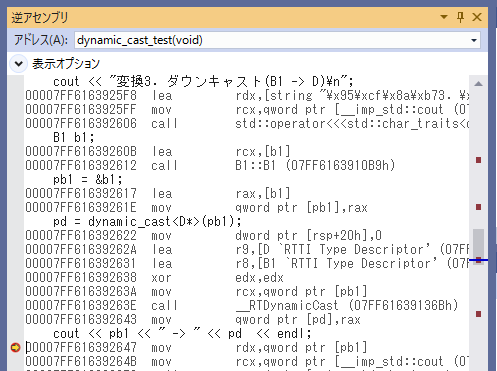497x371 pixels.
Task: Click the source line 'B1 b1;'
Action: tap(74, 137)
